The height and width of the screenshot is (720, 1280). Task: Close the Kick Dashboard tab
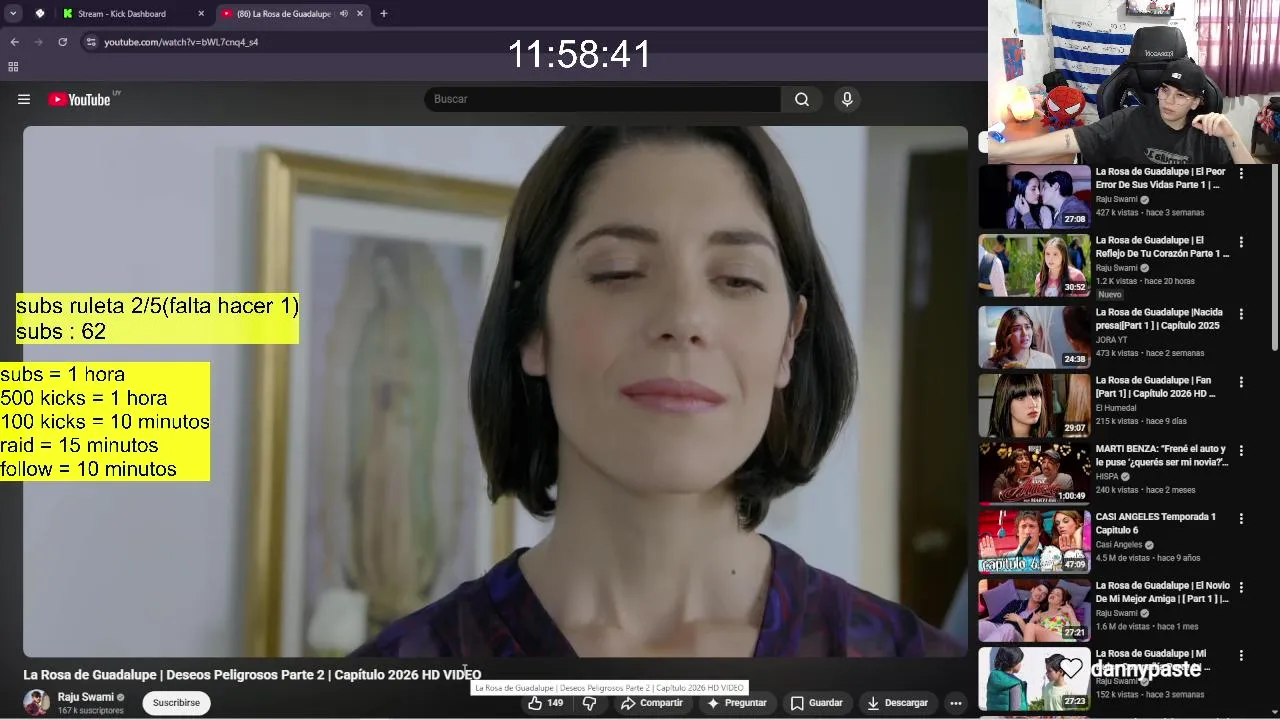coord(201,14)
